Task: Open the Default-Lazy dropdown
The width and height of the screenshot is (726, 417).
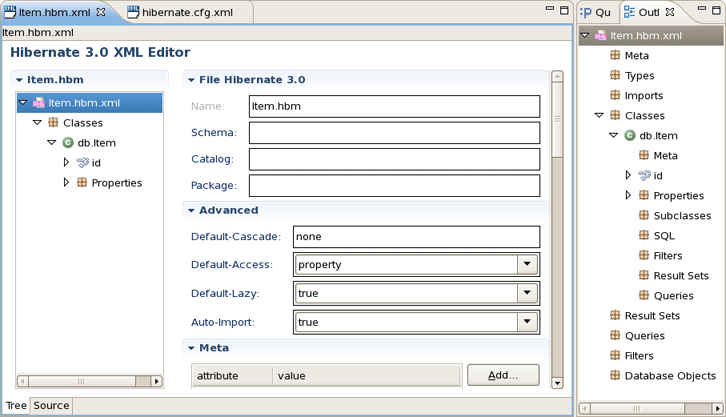Action: pos(526,294)
